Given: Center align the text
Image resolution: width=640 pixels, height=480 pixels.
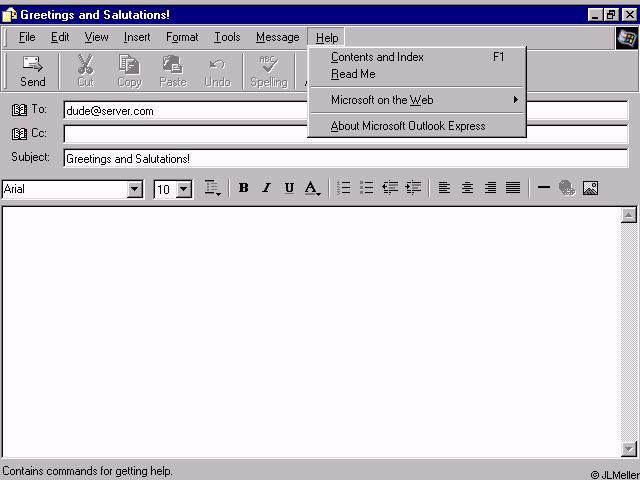Looking at the screenshot, I should tap(467, 188).
